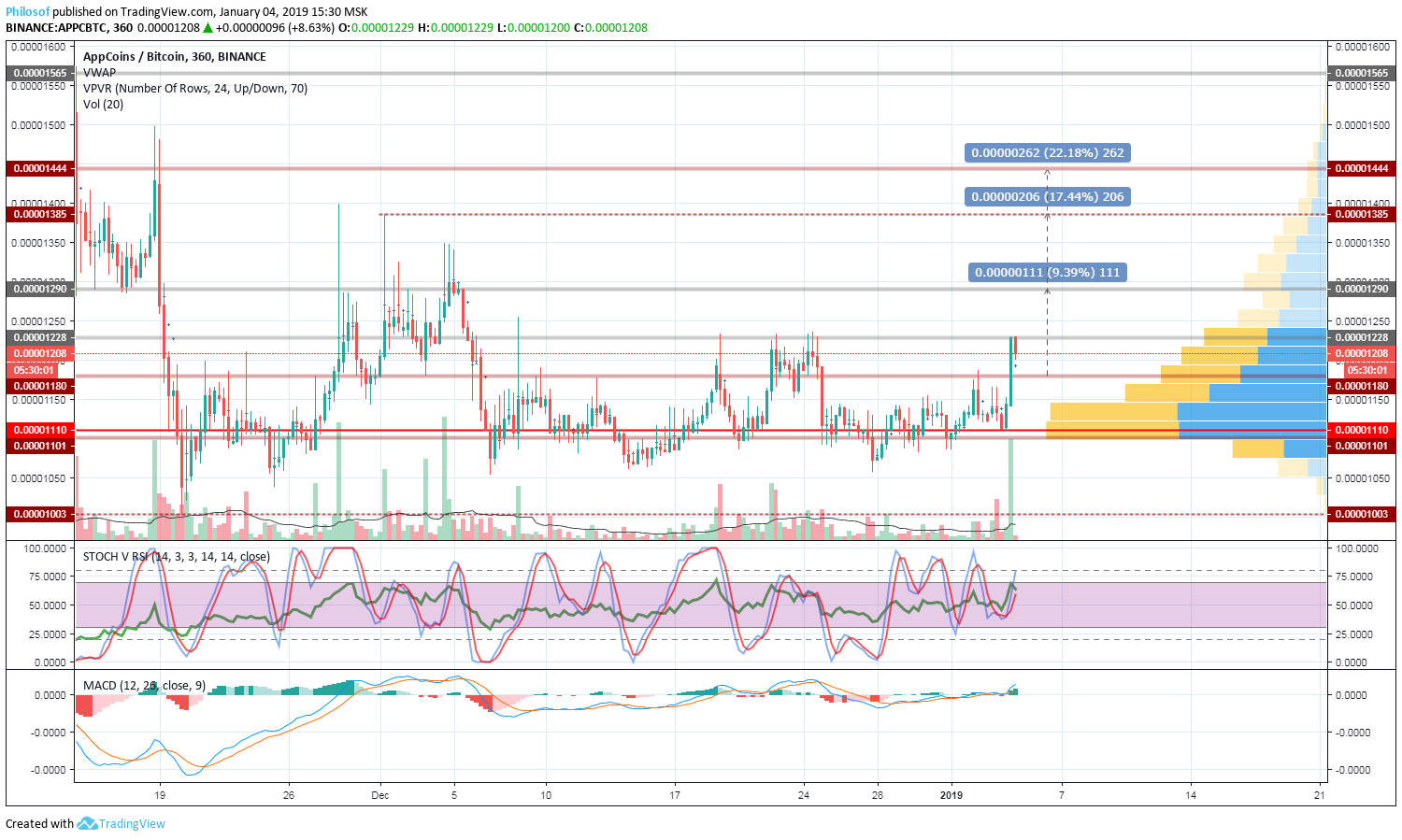1402x840 pixels.
Task: Select the VWAP indicator label
Action: coord(99,72)
